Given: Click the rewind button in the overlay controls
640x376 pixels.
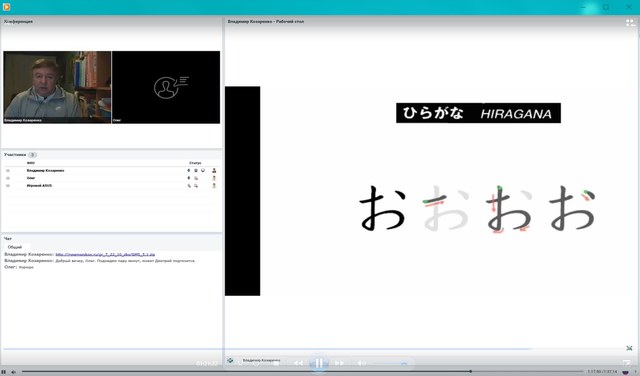Looking at the screenshot, I should [299, 363].
